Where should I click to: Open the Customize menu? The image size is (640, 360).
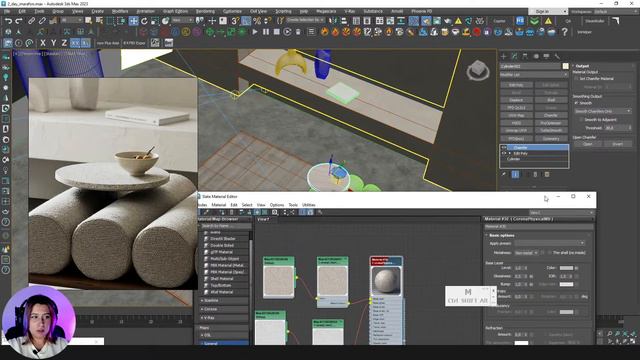click(232, 11)
